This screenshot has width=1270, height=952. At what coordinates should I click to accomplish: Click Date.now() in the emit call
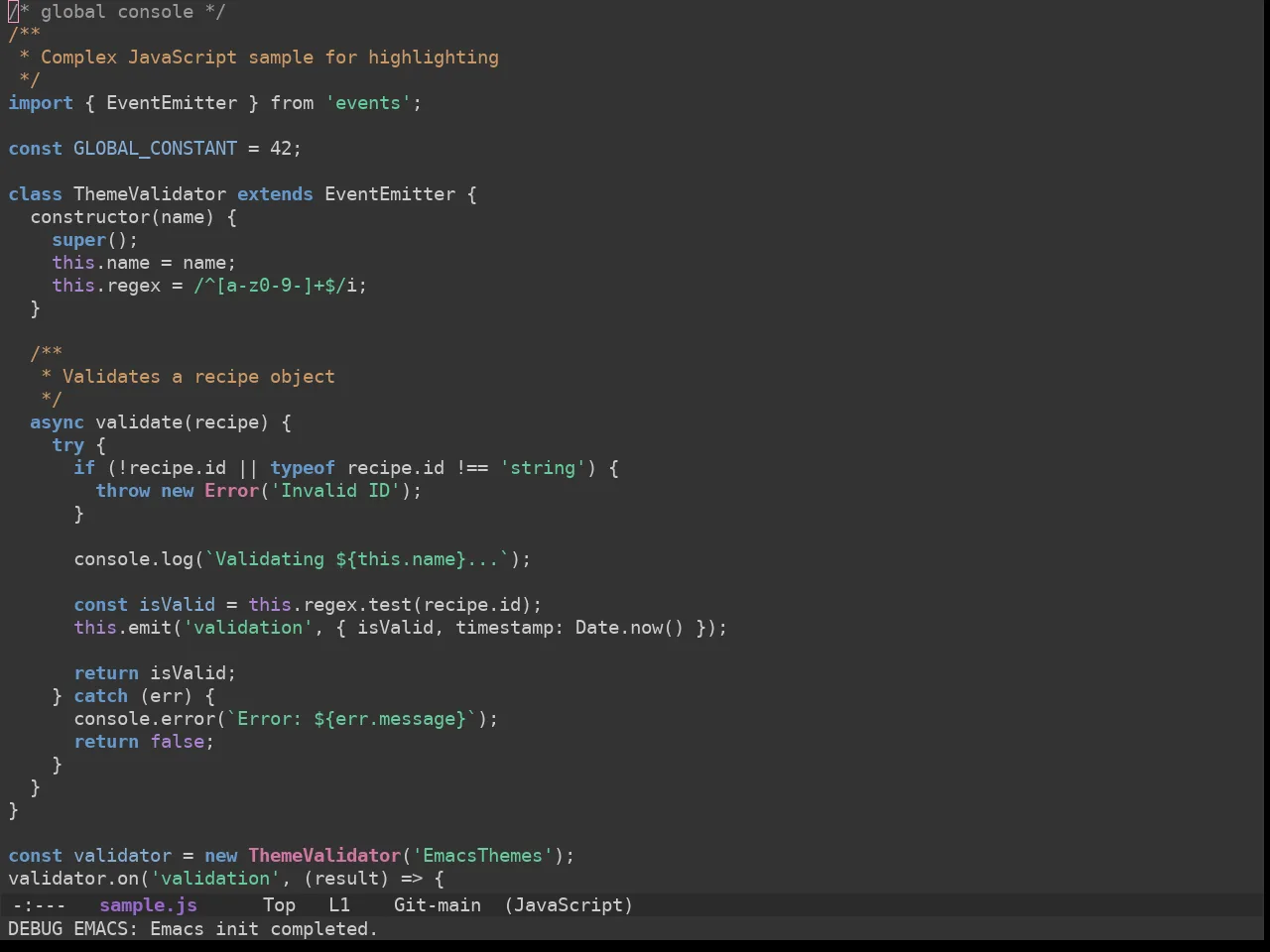[629, 628]
